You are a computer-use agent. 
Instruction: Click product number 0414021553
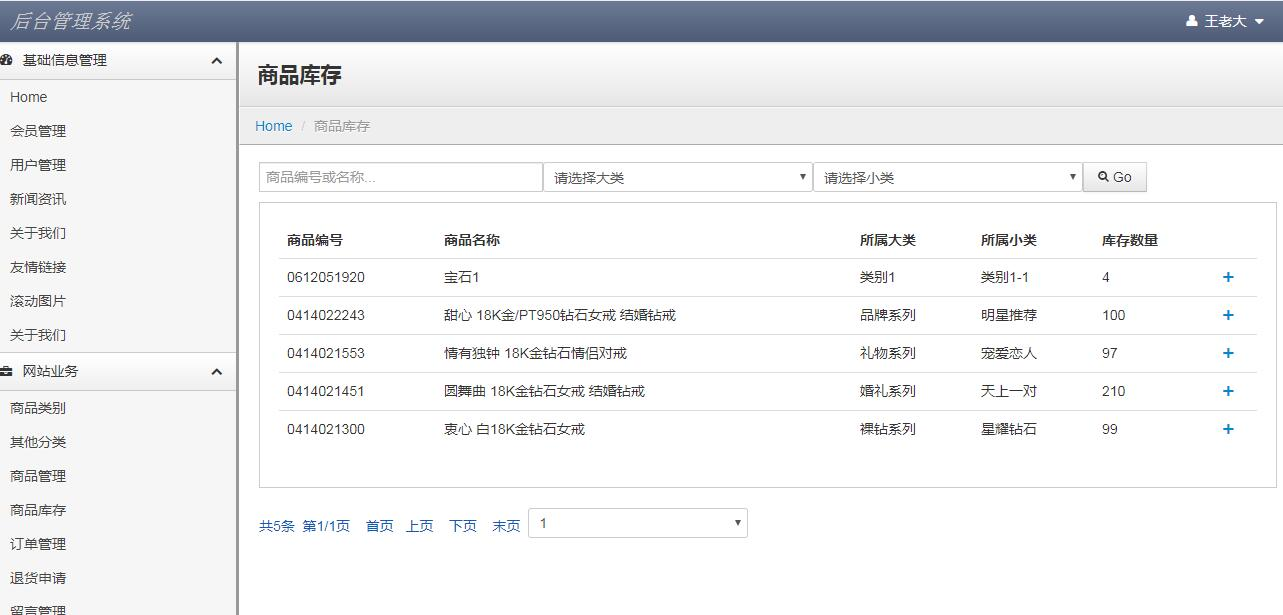coord(326,353)
